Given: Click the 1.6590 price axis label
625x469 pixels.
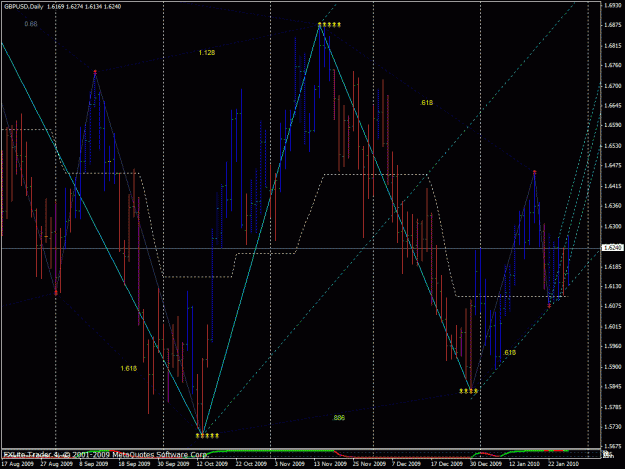Looking at the screenshot, I should click(613, 126).
